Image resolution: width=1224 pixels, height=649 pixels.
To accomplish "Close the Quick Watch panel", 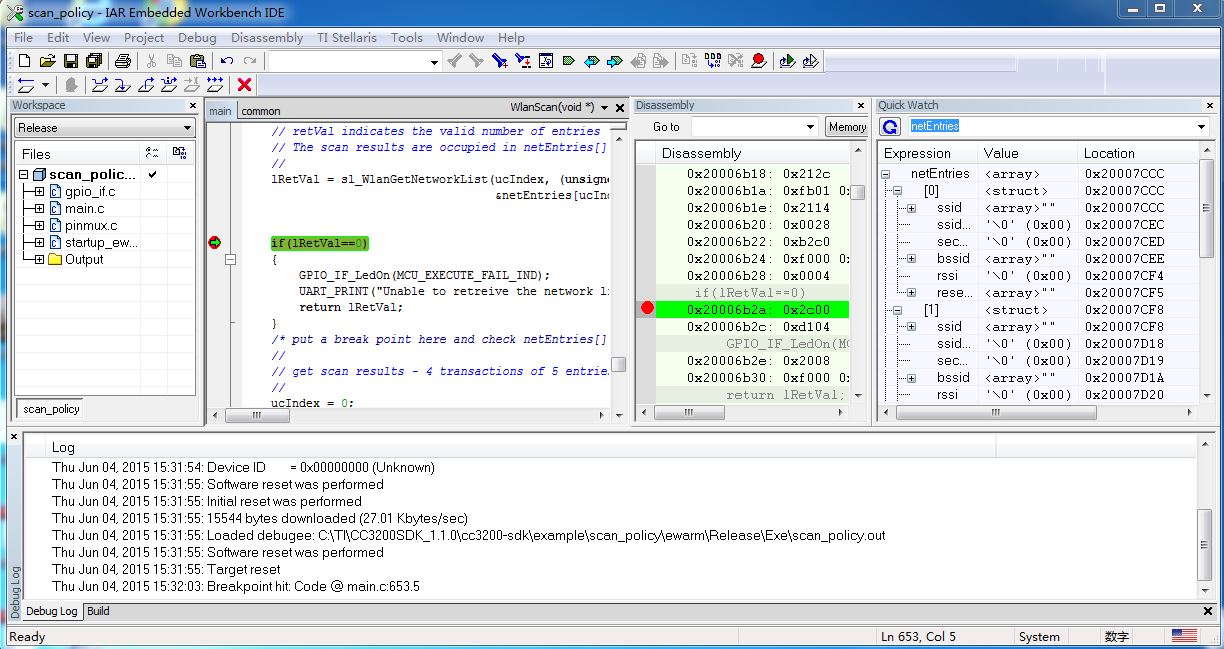I will tap(1208, 105).
